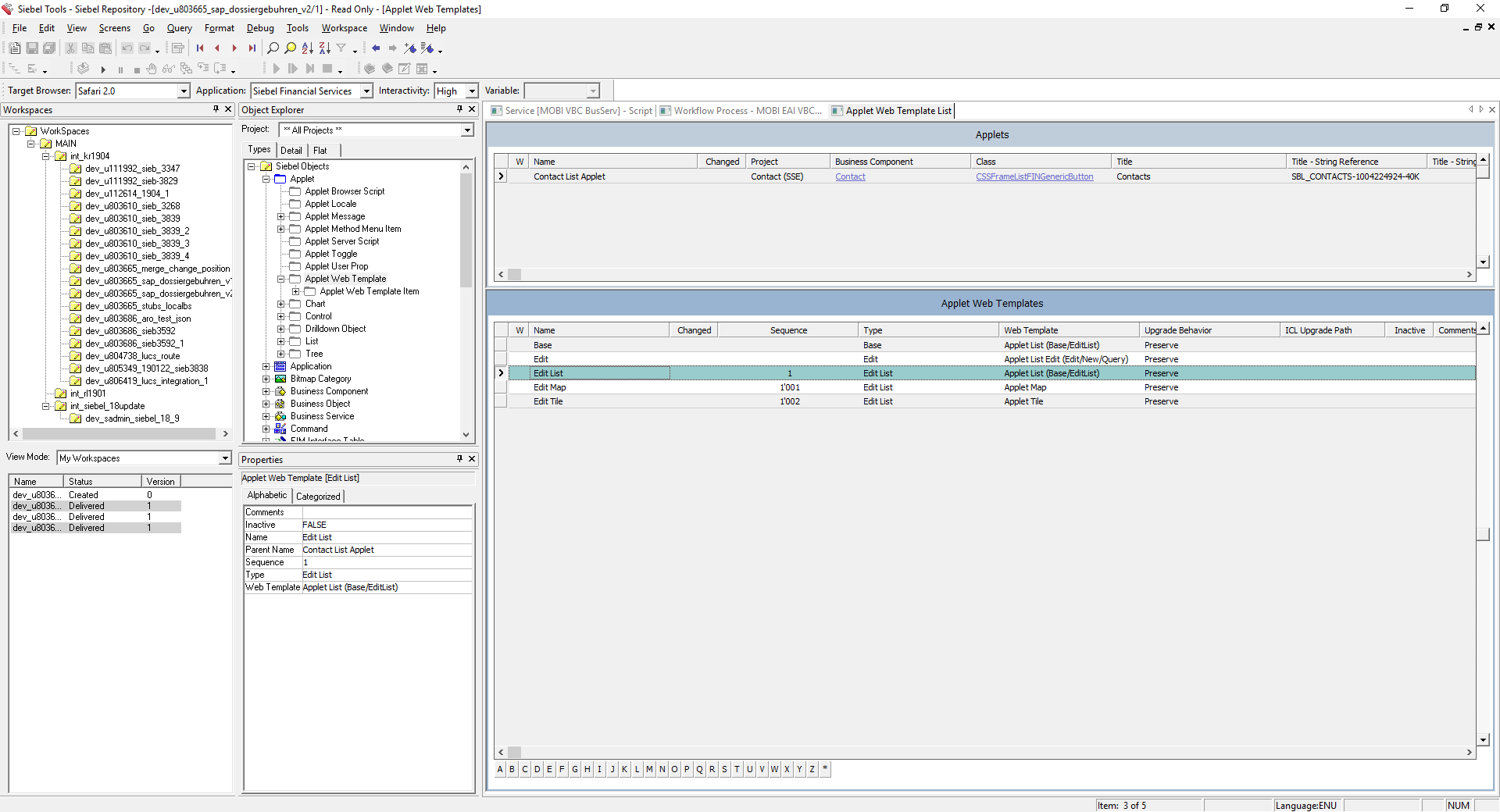Click the Undo arrow icon

pyautogui.click(x=127, y=48)
